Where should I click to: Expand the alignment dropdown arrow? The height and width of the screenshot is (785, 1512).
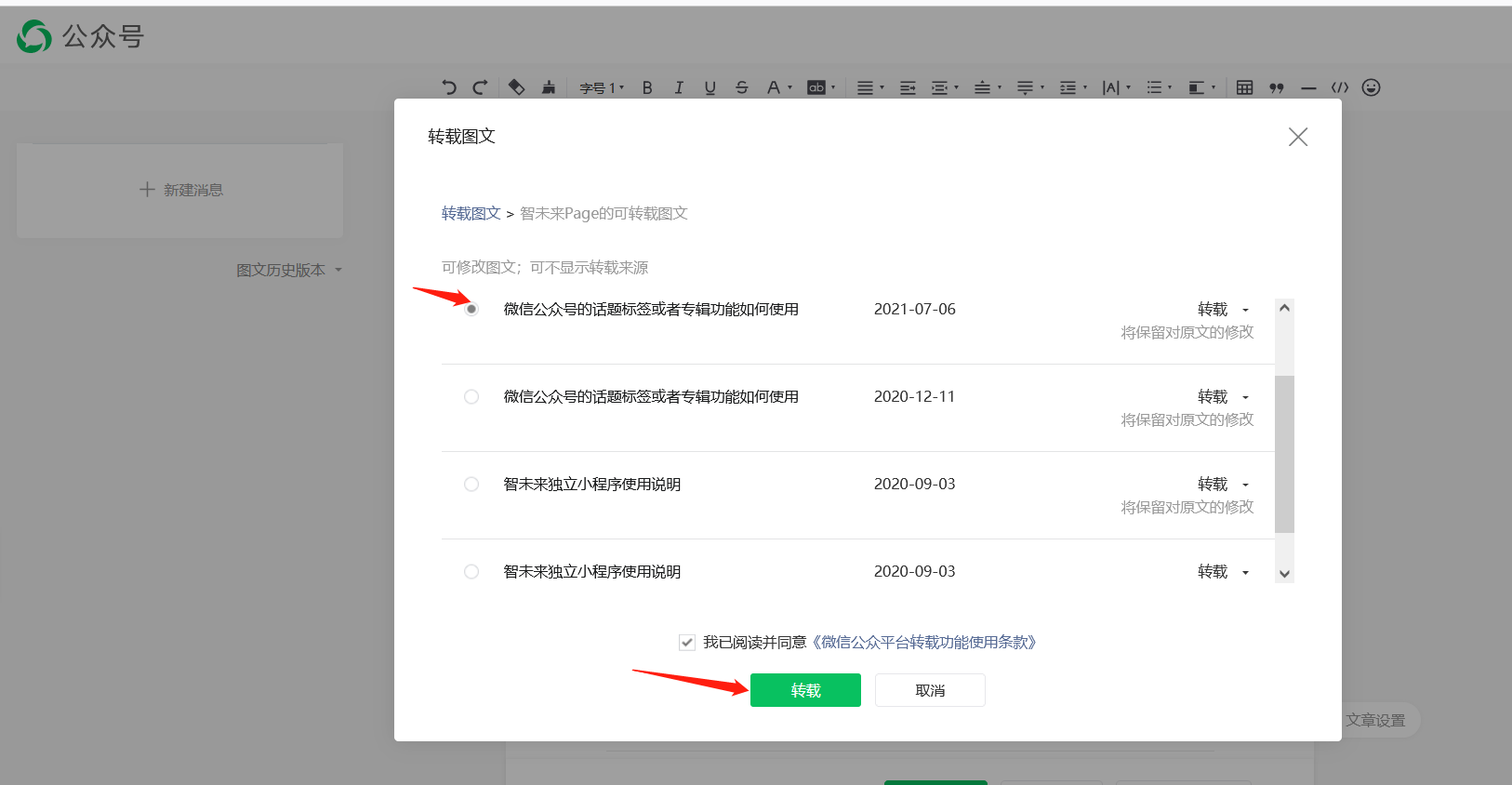pyautogui.click(x=882, y=87)
